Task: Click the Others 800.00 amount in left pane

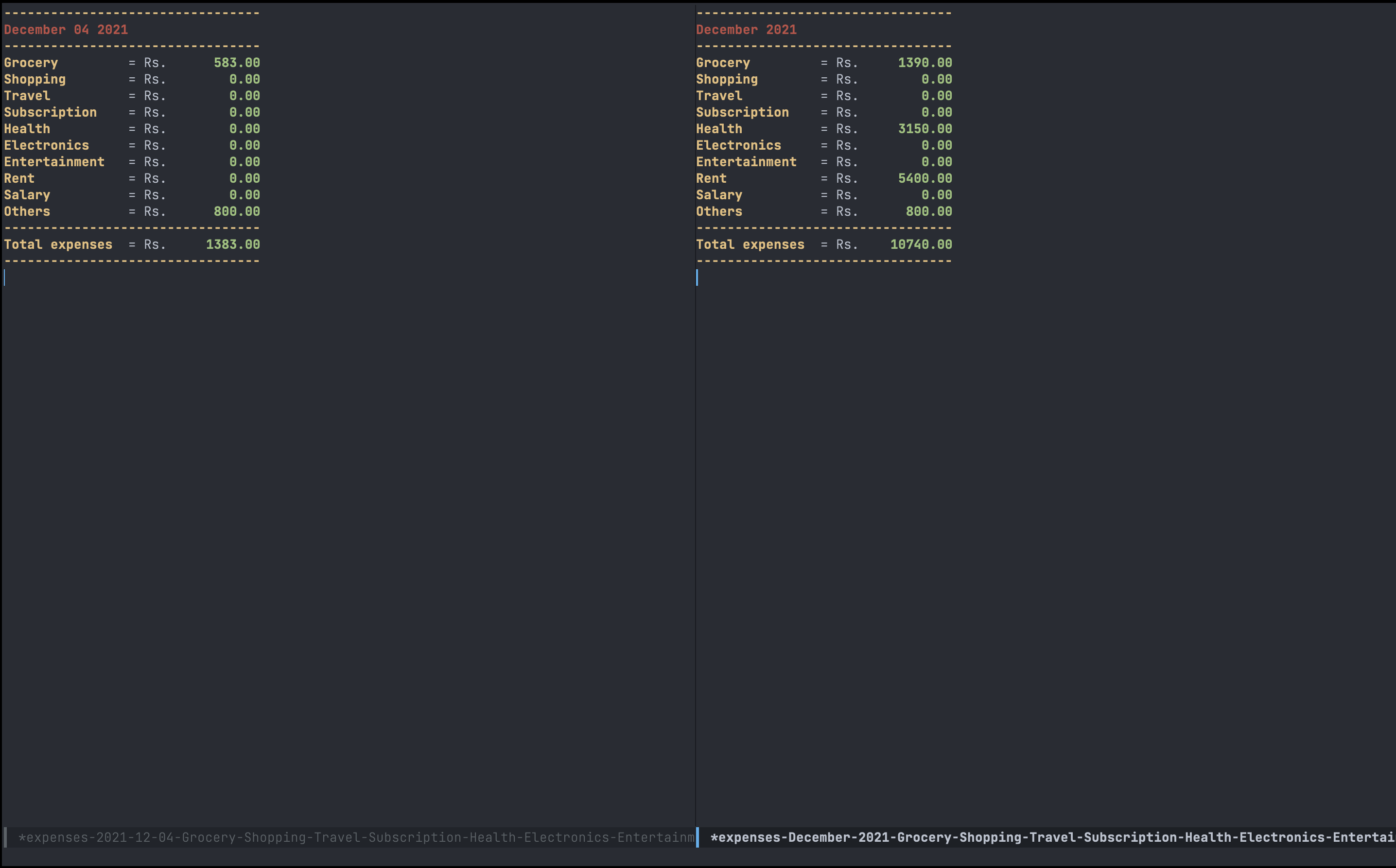Action: [x=237, y=212]
